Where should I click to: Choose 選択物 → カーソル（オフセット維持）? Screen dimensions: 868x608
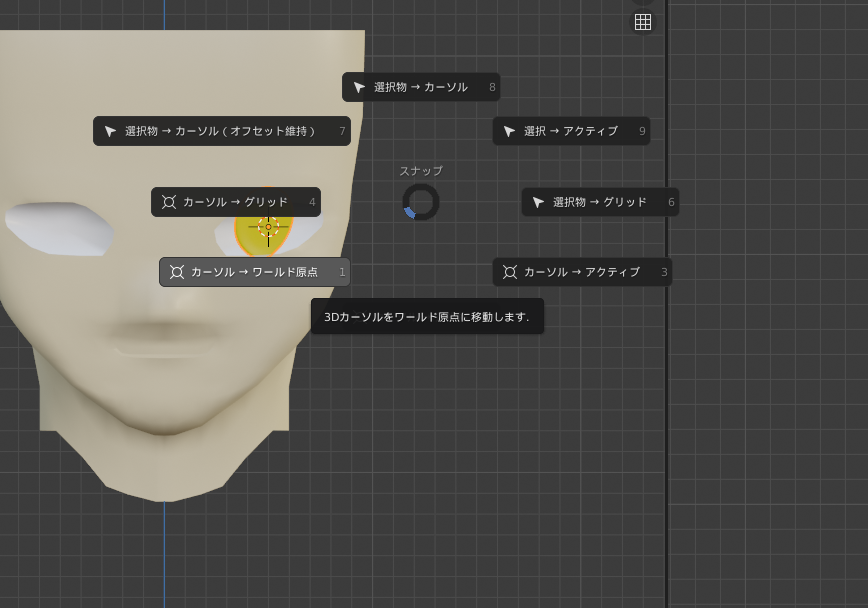click(222, 131)
